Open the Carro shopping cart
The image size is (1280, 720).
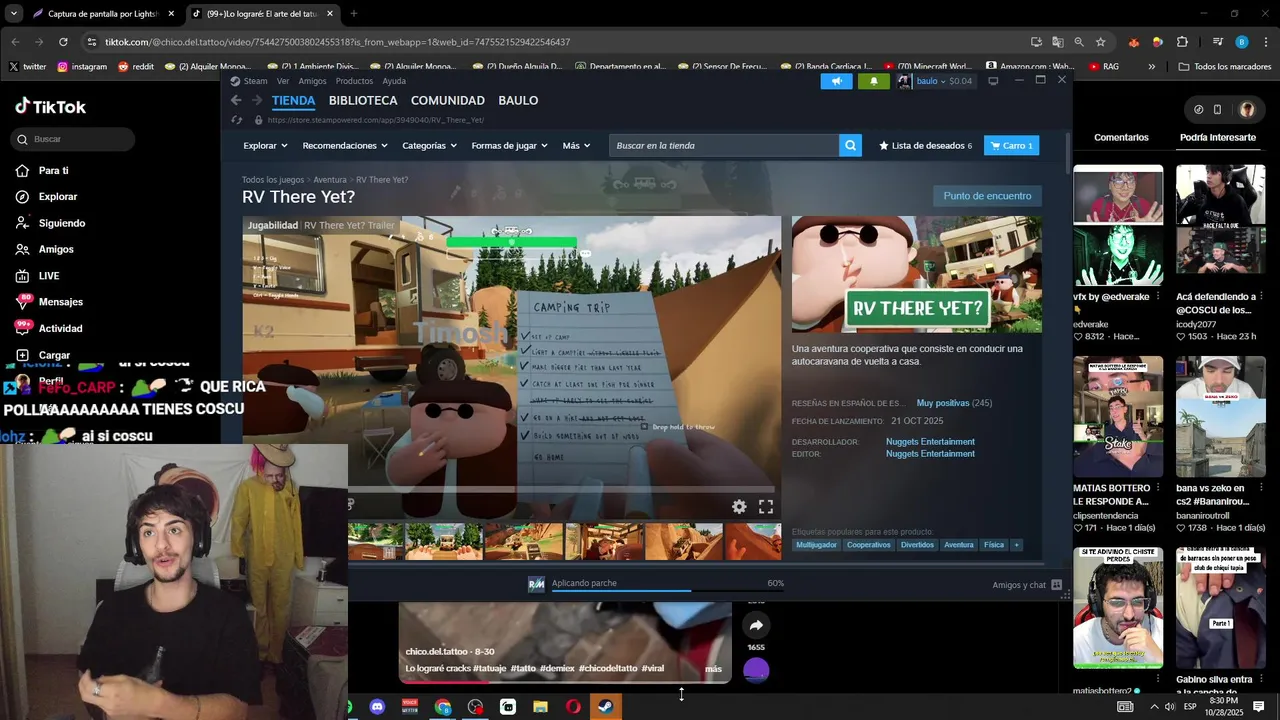click(1012, 146)
